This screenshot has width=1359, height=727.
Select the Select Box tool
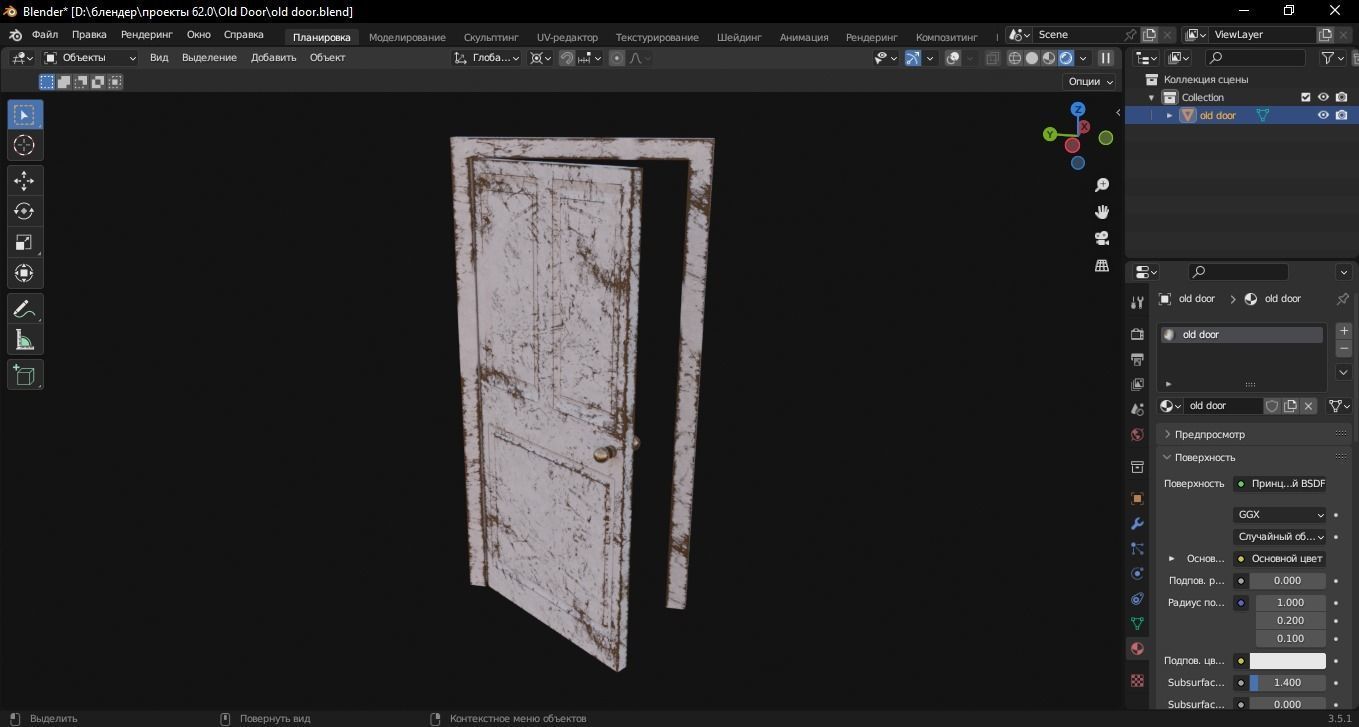(25, 115)
